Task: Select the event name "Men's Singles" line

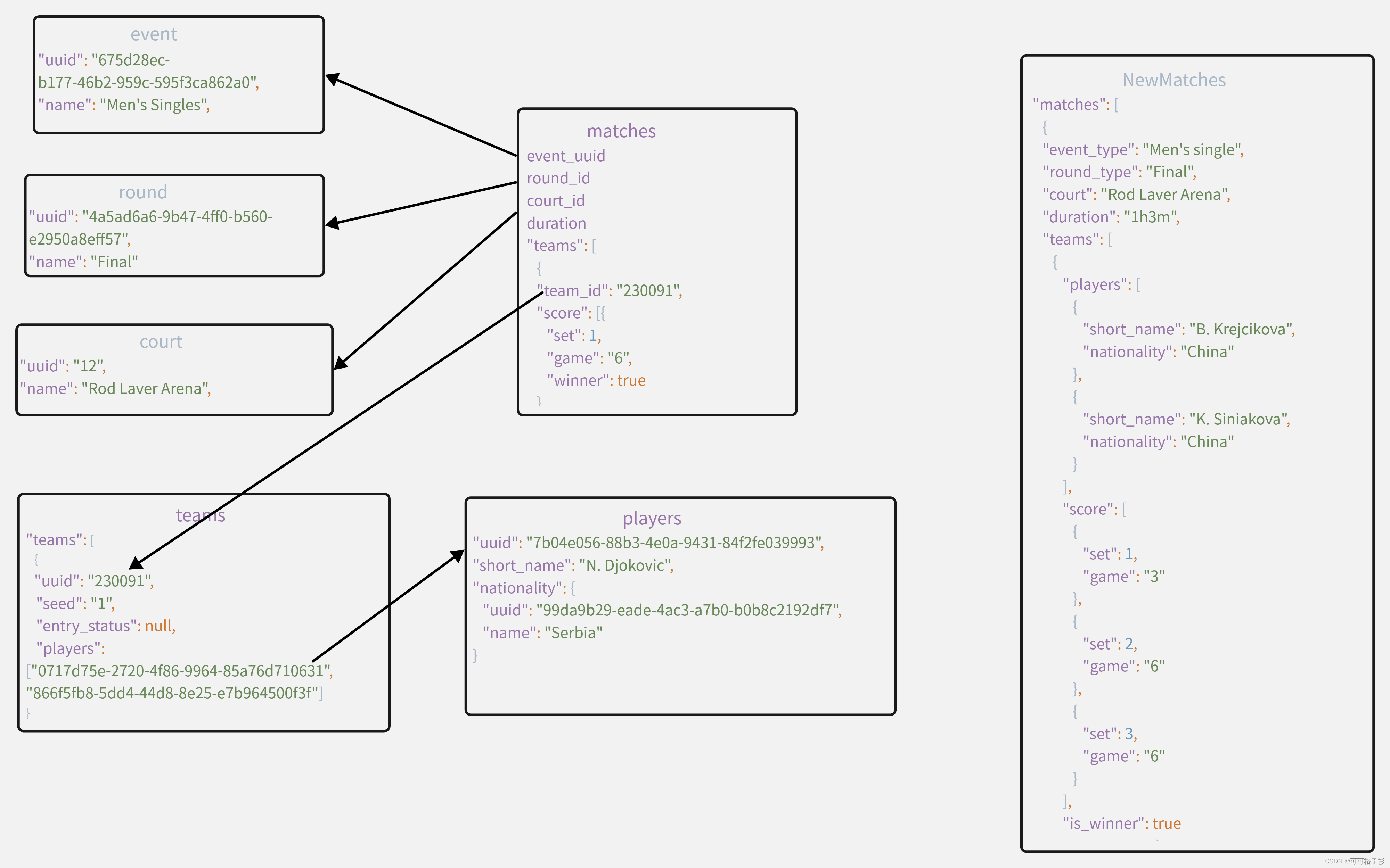Action: [124, 105]
